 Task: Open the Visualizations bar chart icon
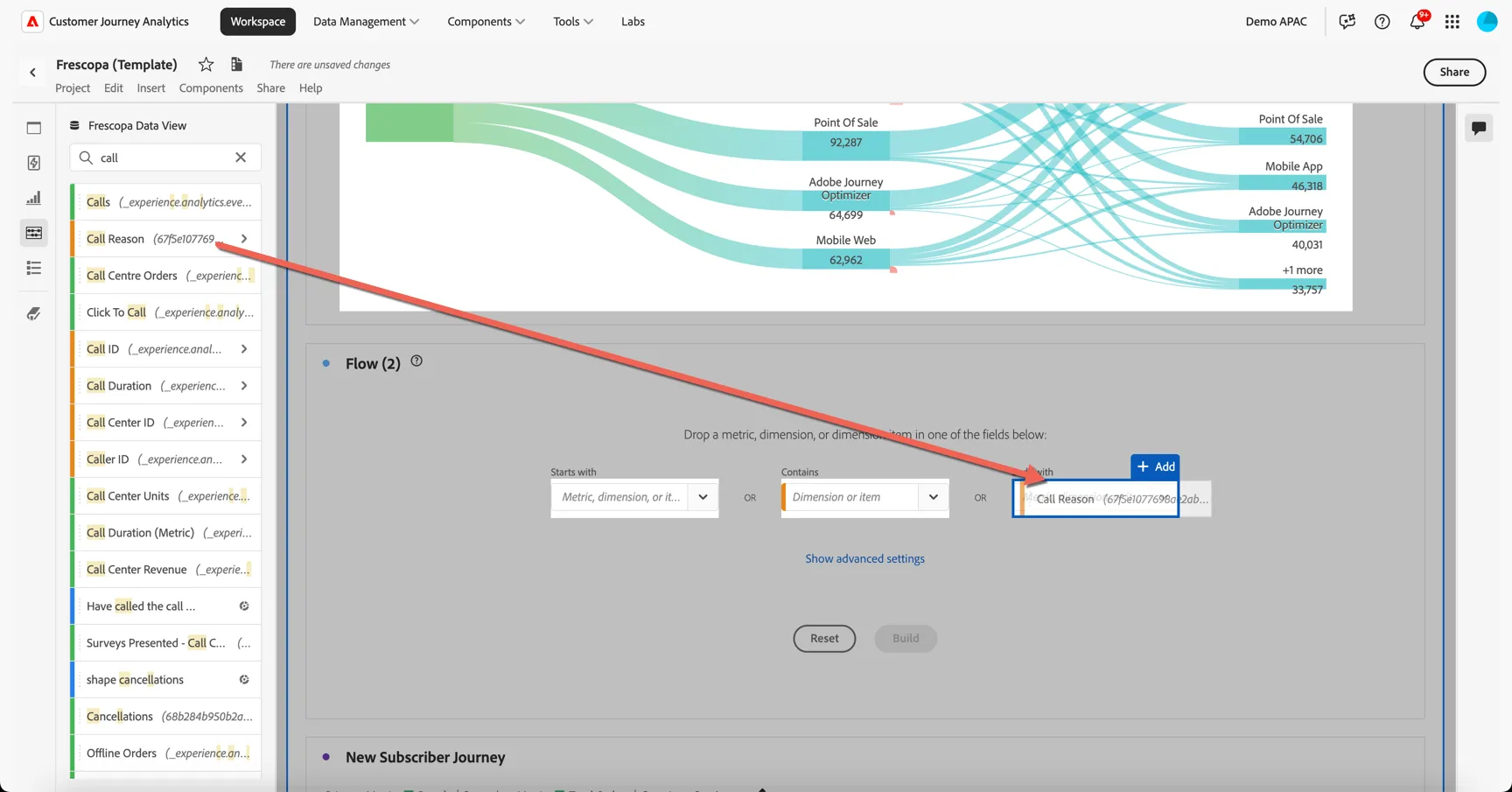click(x=34, y=198)
